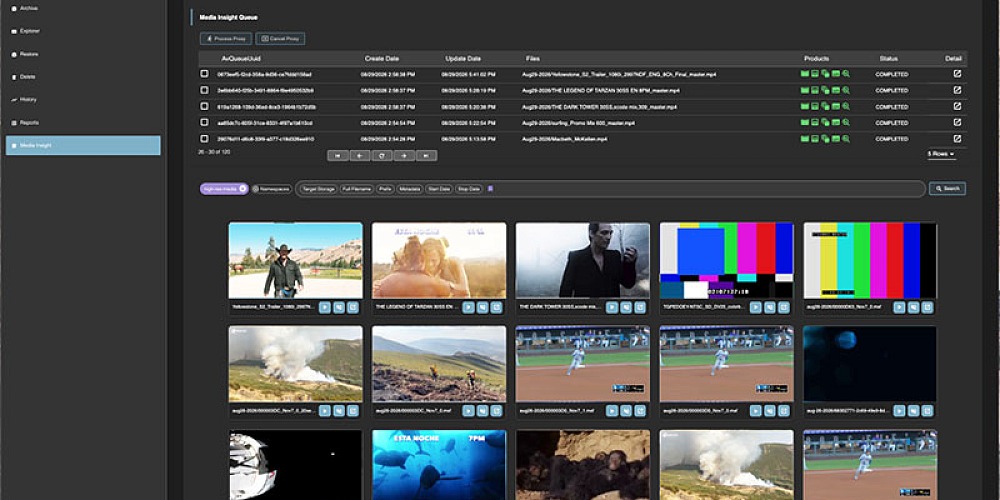This screenshot has height=500, width=1000.
Task: Select Media Insight in the sidebar
Action: coord(83,145)
